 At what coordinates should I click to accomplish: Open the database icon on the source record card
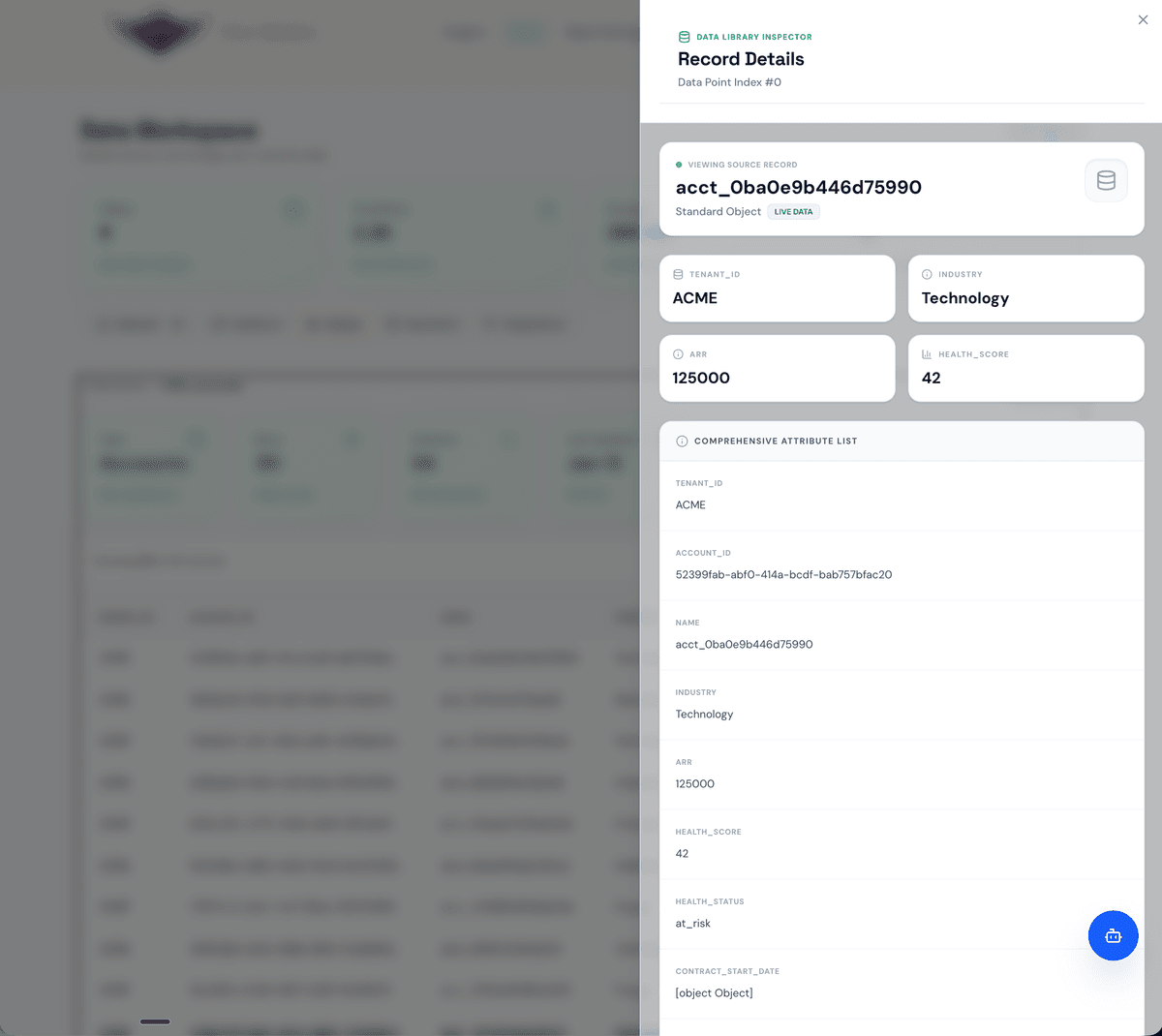click(x=1106, y=180)
